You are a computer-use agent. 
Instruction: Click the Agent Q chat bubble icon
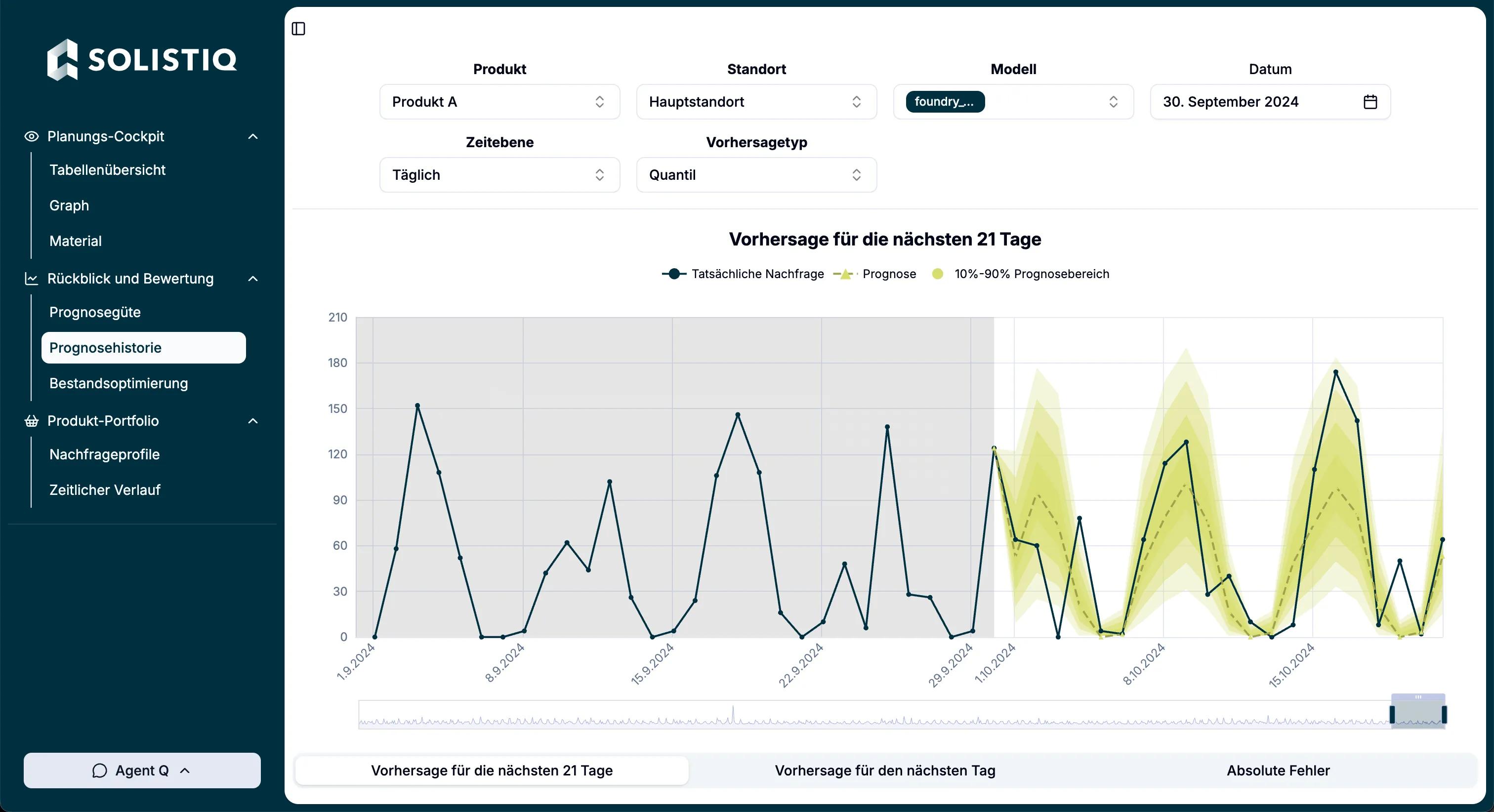pyautogui.click(x=100, y=770)
